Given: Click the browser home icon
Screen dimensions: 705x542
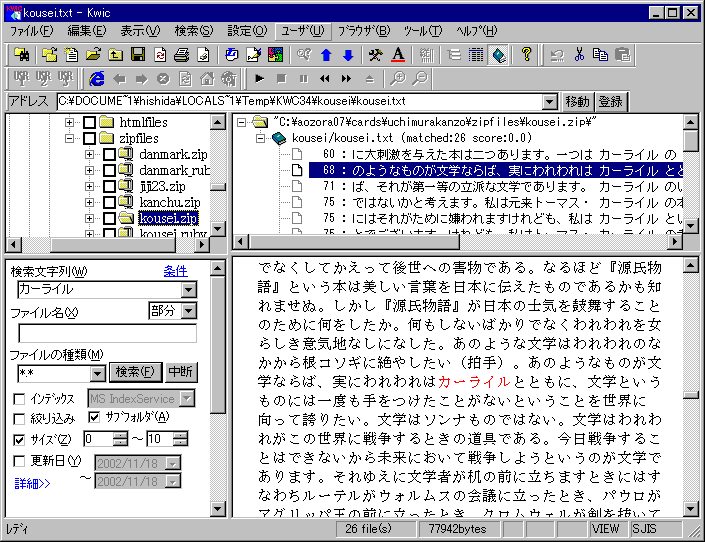Looking at the screenshot, I should 207,79.
